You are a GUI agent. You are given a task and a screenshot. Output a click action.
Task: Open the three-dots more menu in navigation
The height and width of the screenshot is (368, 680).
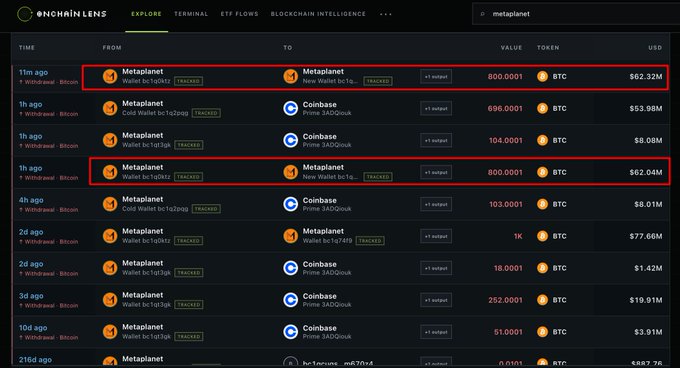point(386,14)
